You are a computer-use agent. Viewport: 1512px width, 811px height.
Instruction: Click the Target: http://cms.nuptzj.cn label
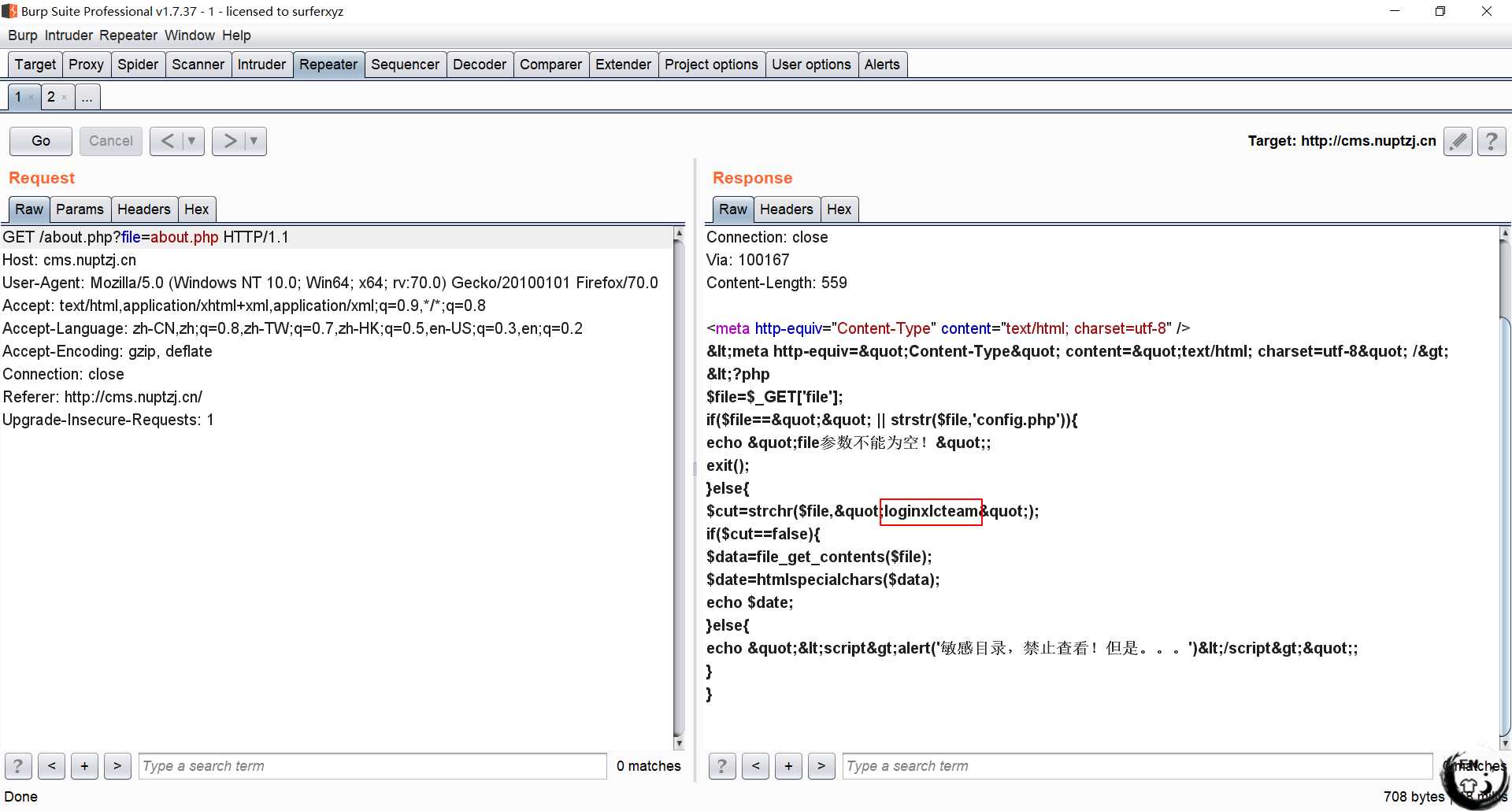pyautogui.click(x=1342, y=141)
